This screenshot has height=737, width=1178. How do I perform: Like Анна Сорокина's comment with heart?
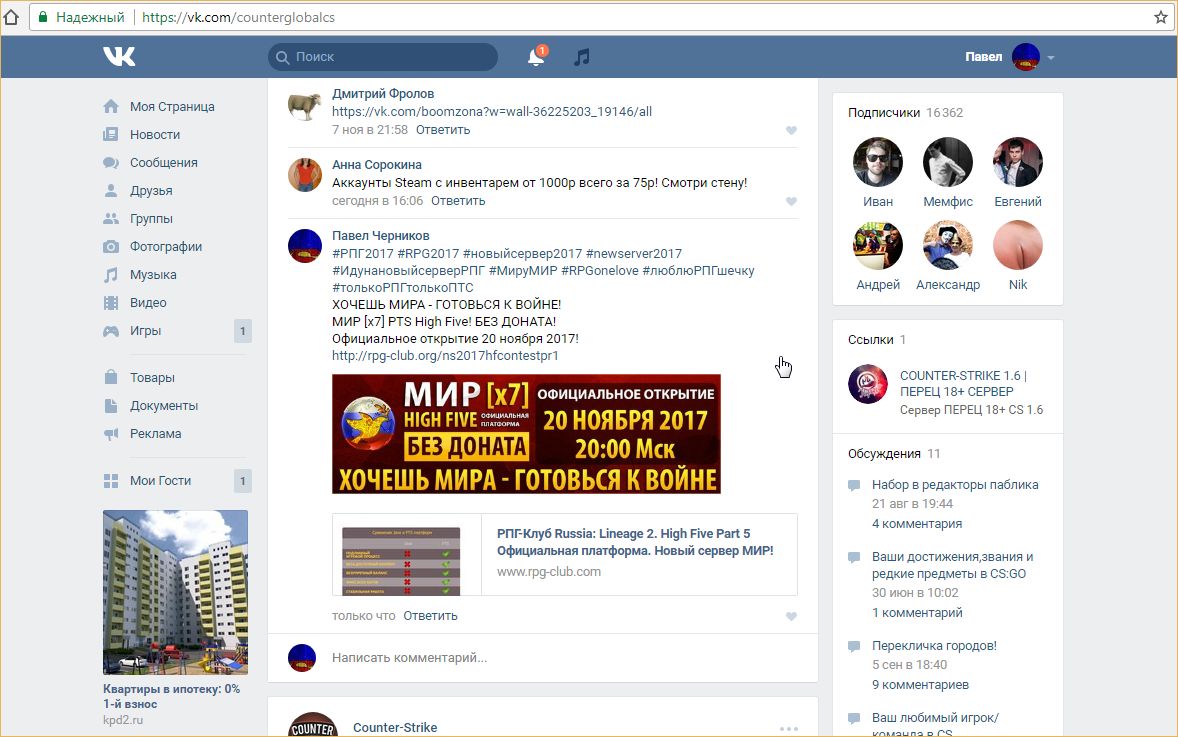[791, 201]
